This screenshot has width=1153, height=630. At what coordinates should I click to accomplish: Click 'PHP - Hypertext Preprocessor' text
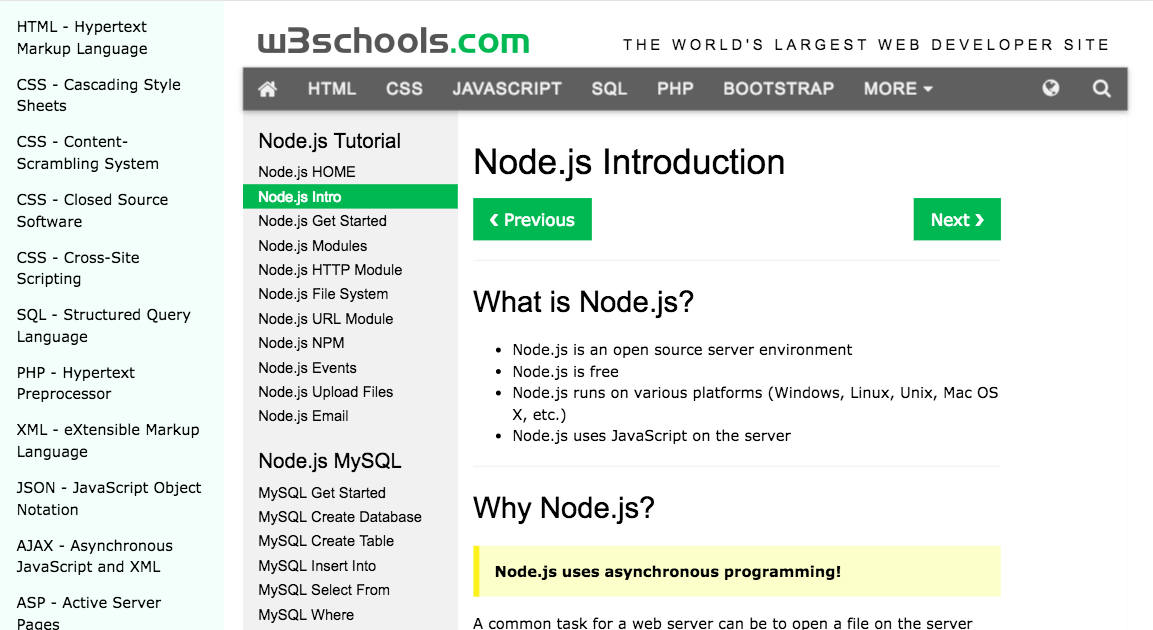[75, 383]
